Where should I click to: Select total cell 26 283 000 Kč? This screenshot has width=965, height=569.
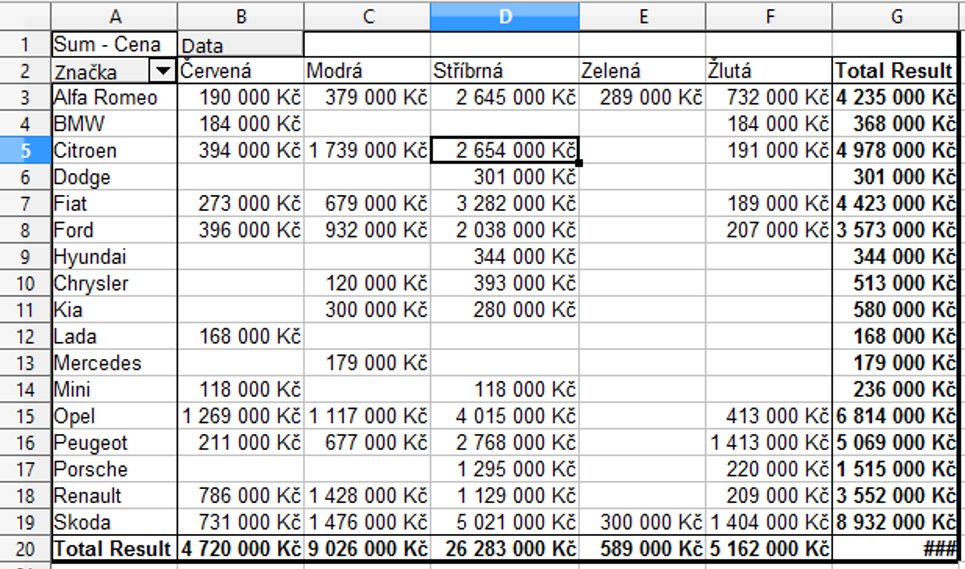[x=505, y=549]
